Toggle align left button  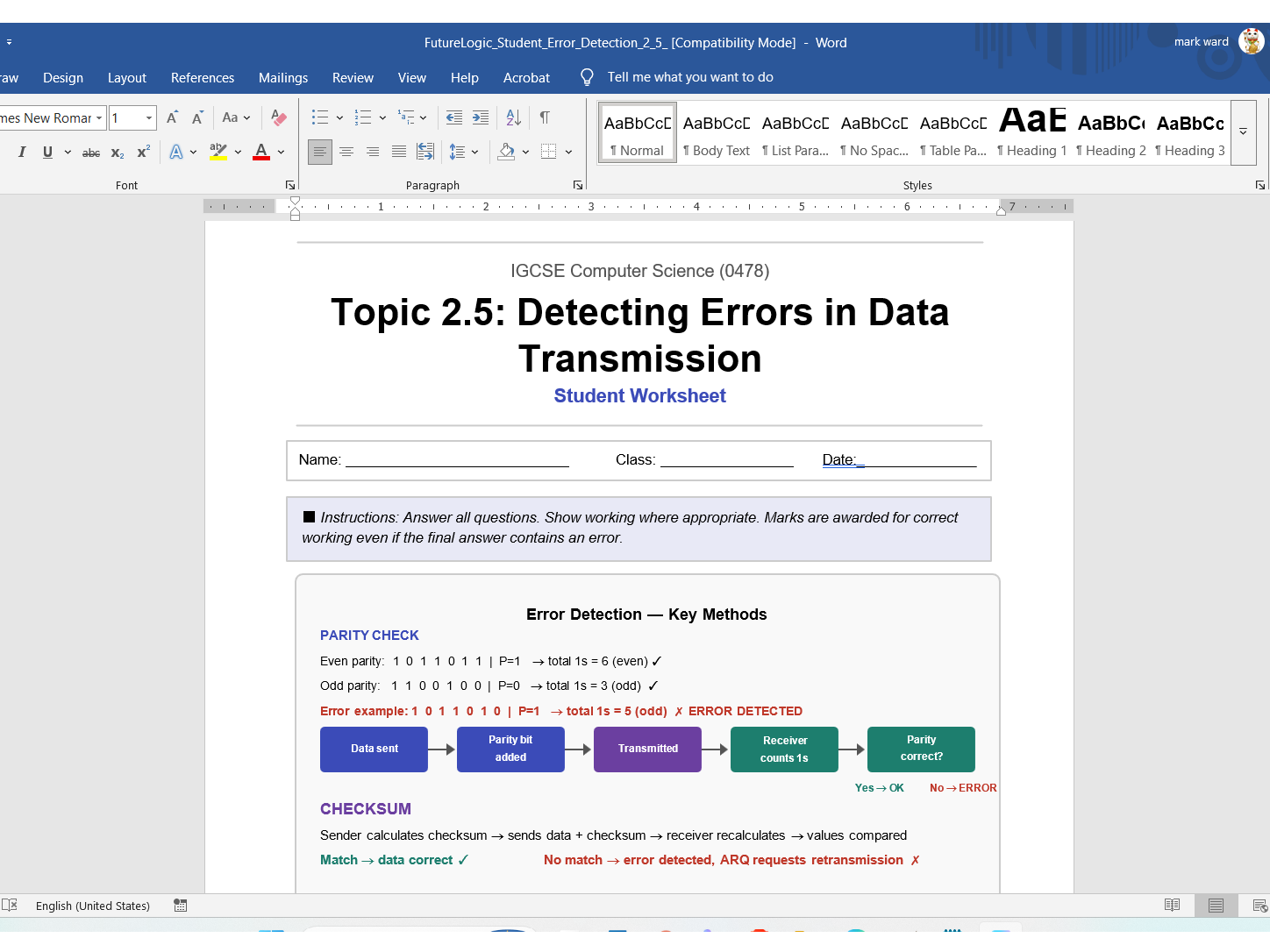pos(320,152)
